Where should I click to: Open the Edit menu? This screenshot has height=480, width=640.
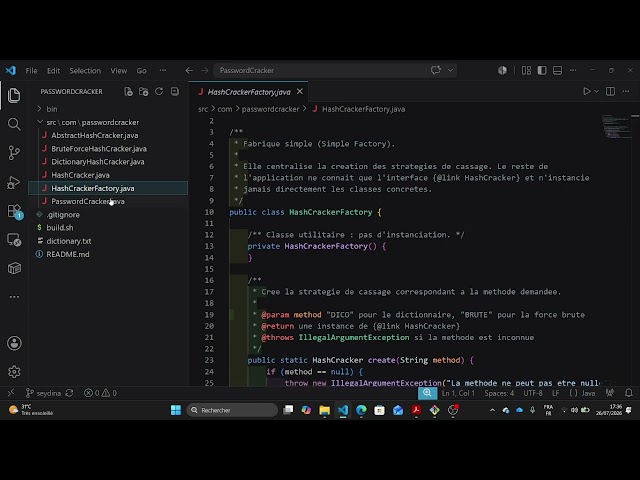[53, 71]
